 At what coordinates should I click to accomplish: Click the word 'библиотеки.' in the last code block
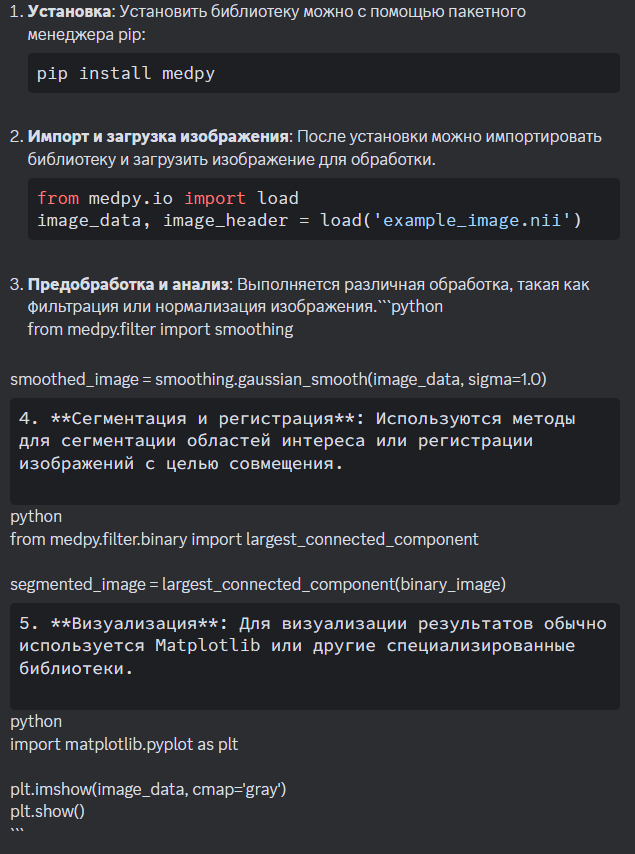click(x=76, y=668)
